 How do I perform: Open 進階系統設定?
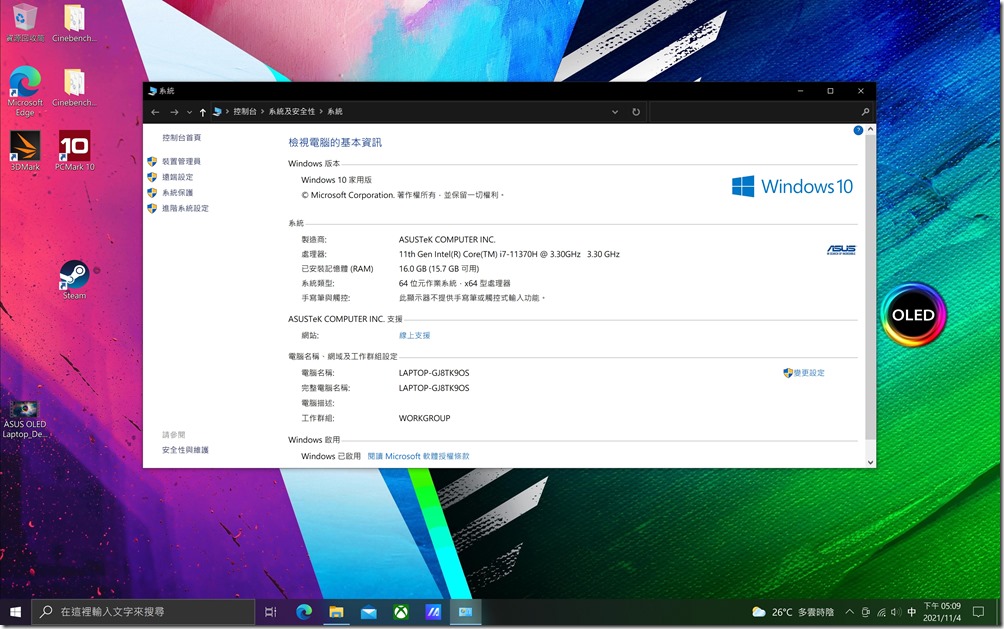coord(184,208)
